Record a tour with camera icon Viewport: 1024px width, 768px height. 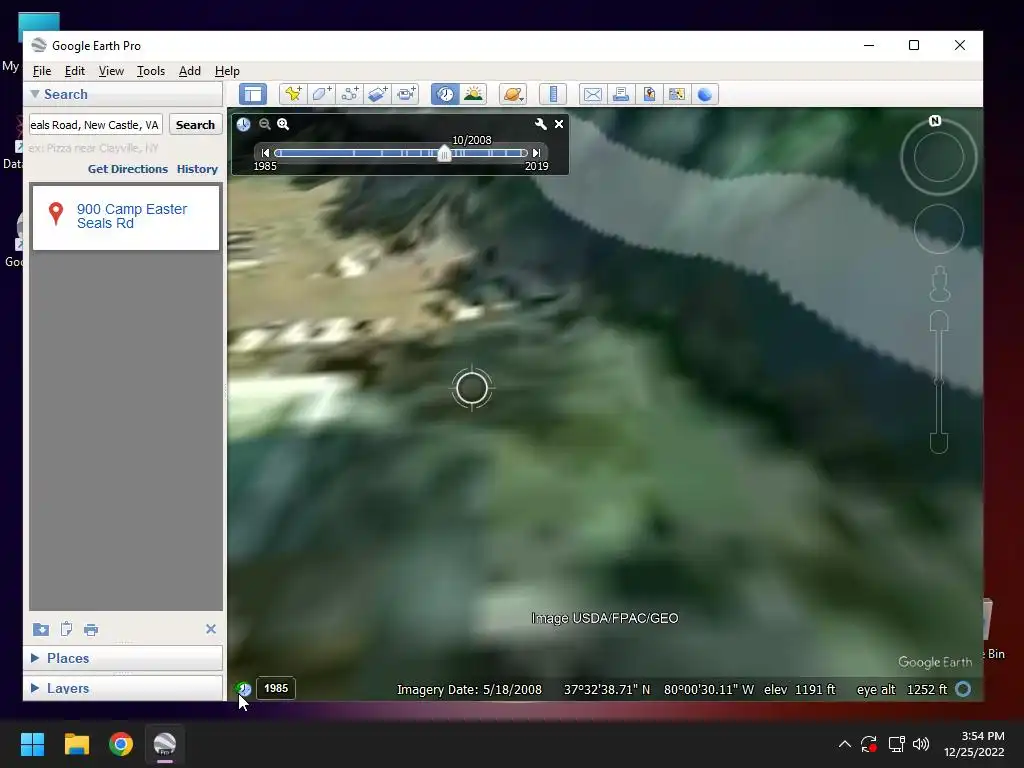click(406, 94)
